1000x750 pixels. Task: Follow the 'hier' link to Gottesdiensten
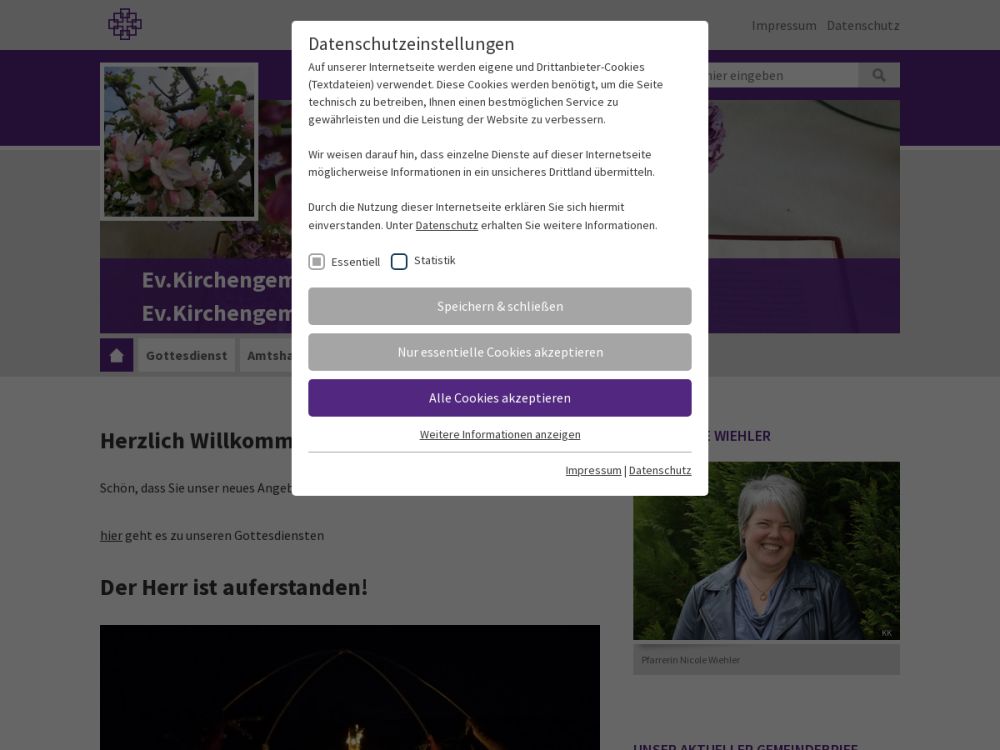click(x=111, y=535)
